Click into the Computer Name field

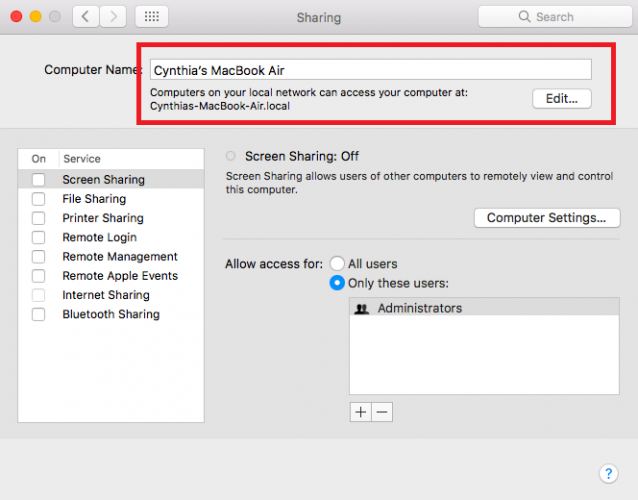371,70
